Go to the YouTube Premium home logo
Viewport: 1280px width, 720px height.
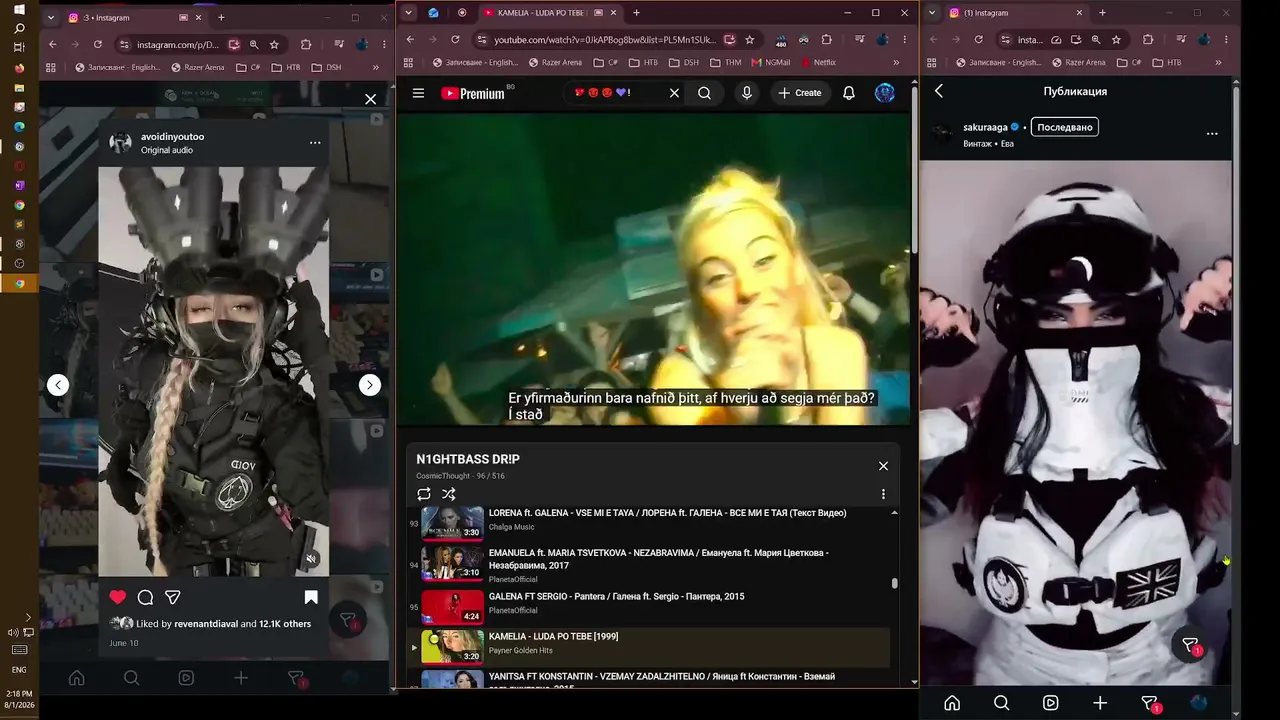pyautogui.click(x=473, y=93)
